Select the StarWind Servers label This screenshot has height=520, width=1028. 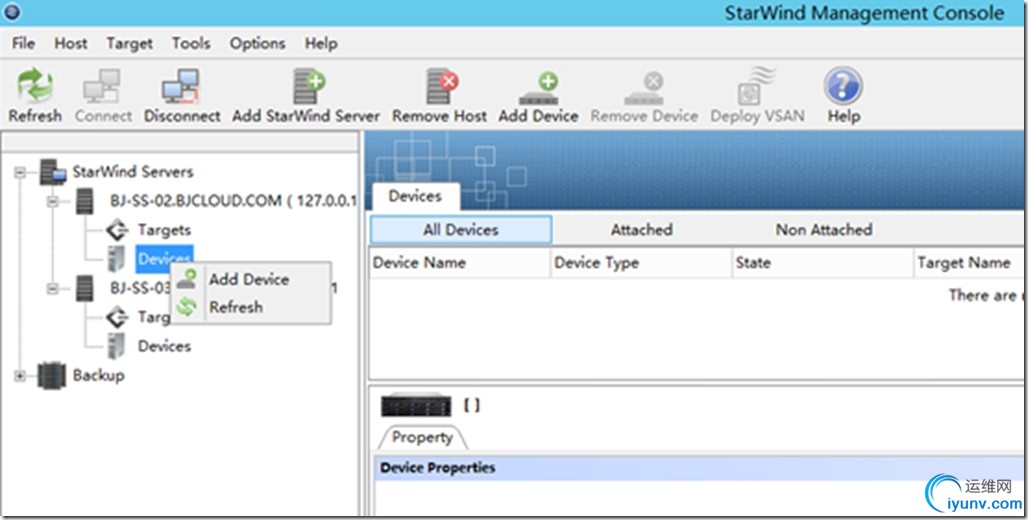click(133, 172)
